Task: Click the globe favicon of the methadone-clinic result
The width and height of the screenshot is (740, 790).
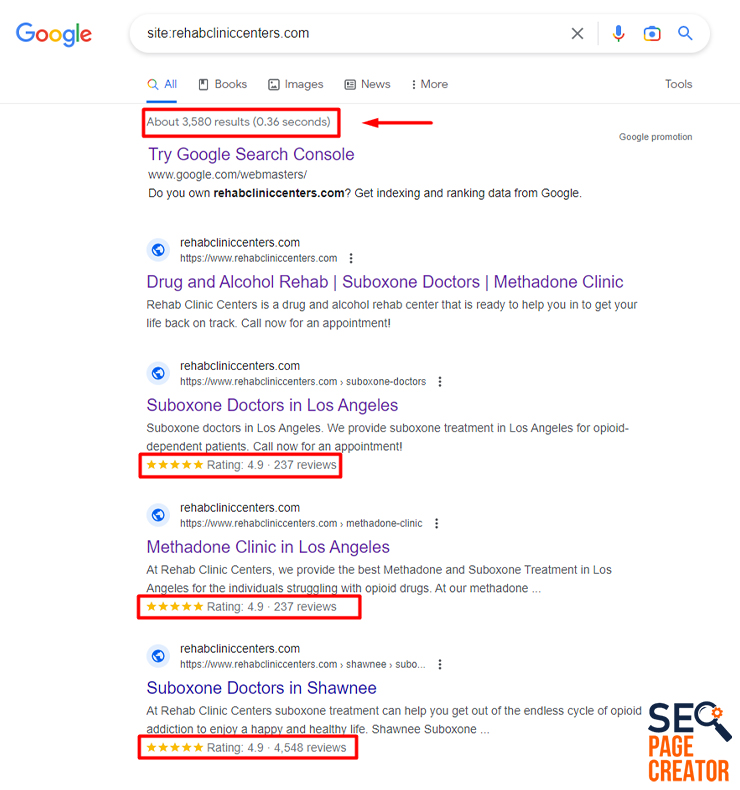Action: pyautogui.click(x=158, y=515)
